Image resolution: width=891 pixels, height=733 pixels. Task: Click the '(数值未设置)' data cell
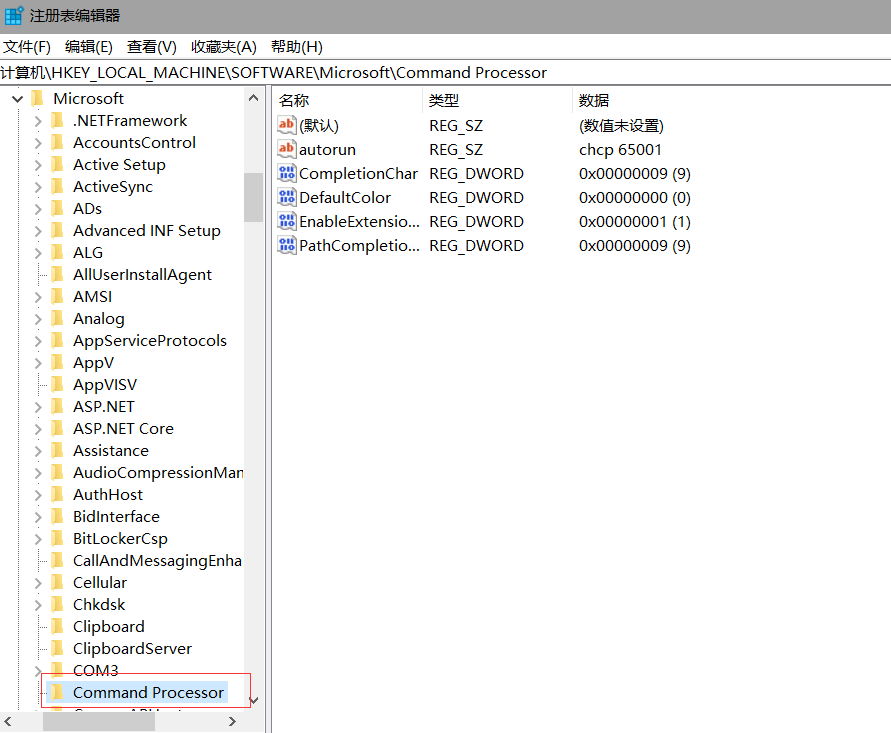[x=621, y=126]
